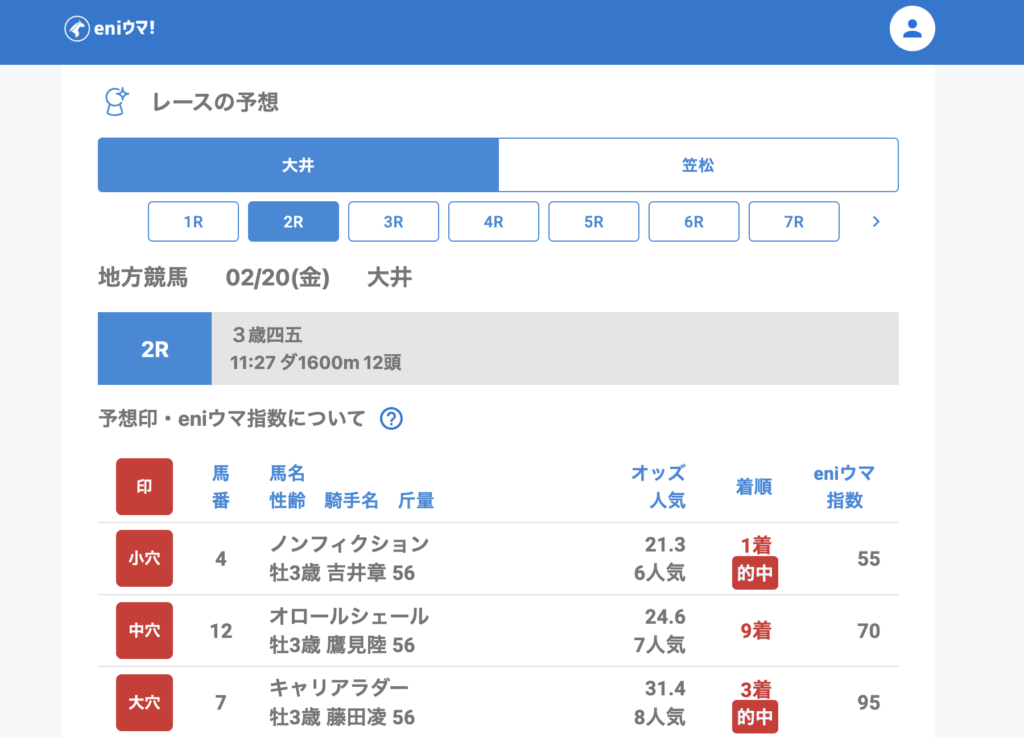Open race 6R

coord(693,222)
